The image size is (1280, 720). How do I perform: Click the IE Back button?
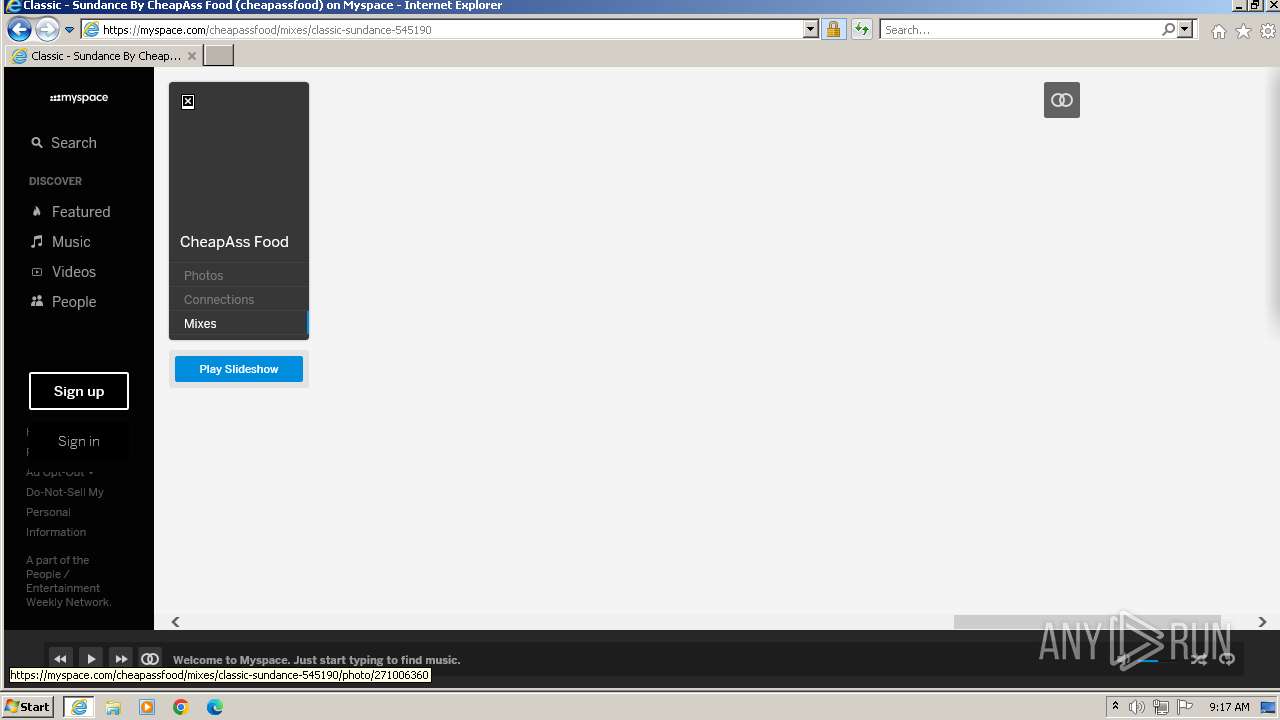19,29
